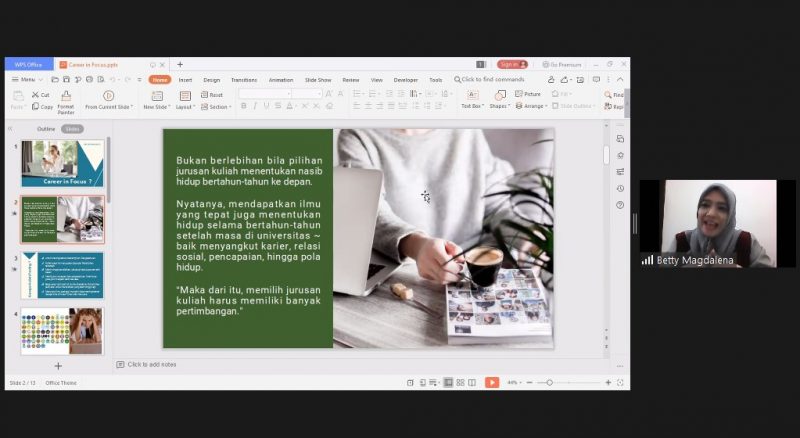Image resolution: width=800 pixels, height=438 pixels.
Task: Open the font name combo box
Action: coord(265,94)
